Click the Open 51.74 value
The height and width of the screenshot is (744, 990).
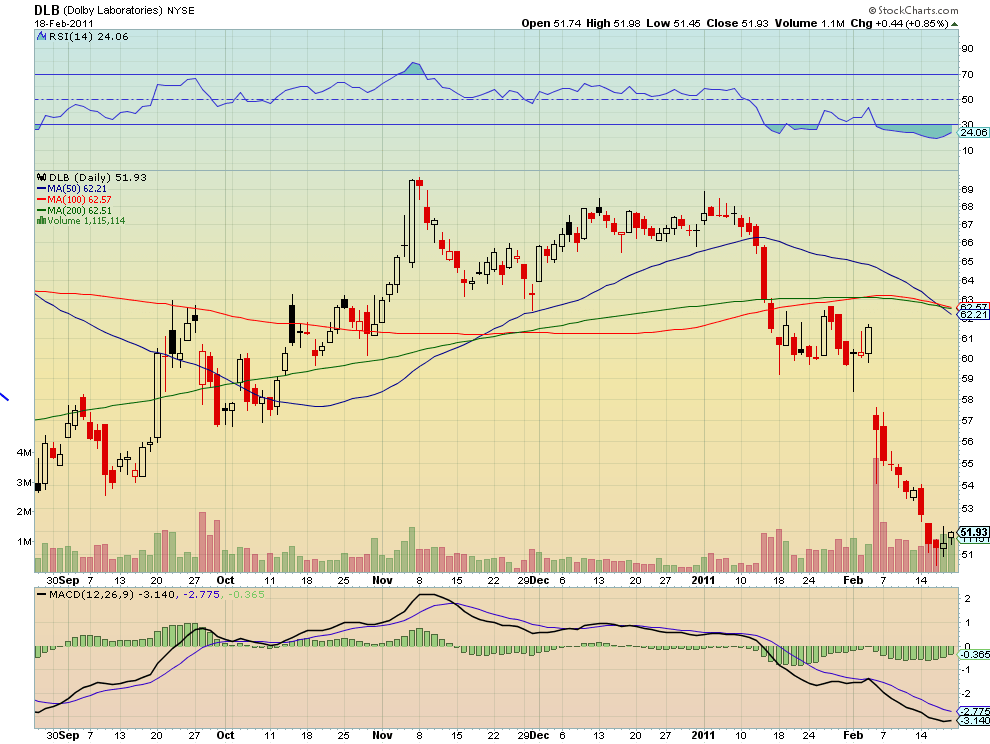tap(551, 23)
